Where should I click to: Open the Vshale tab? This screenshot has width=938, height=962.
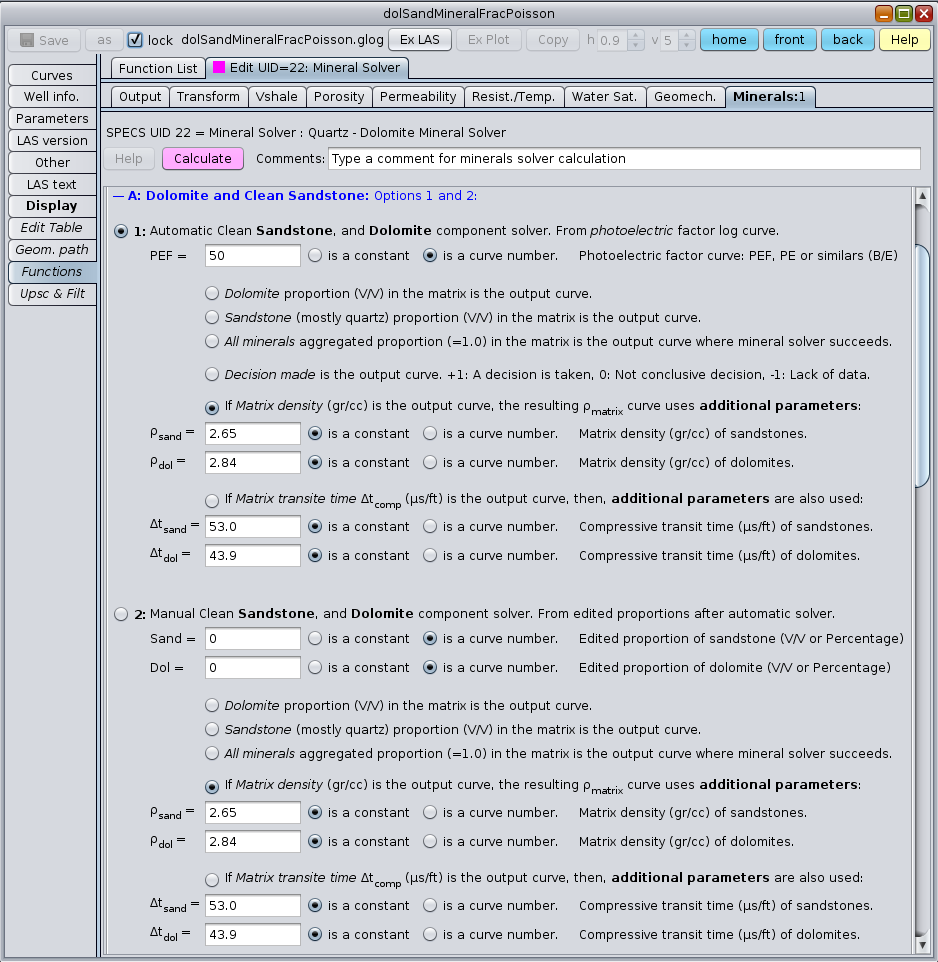tap(277, 97)
